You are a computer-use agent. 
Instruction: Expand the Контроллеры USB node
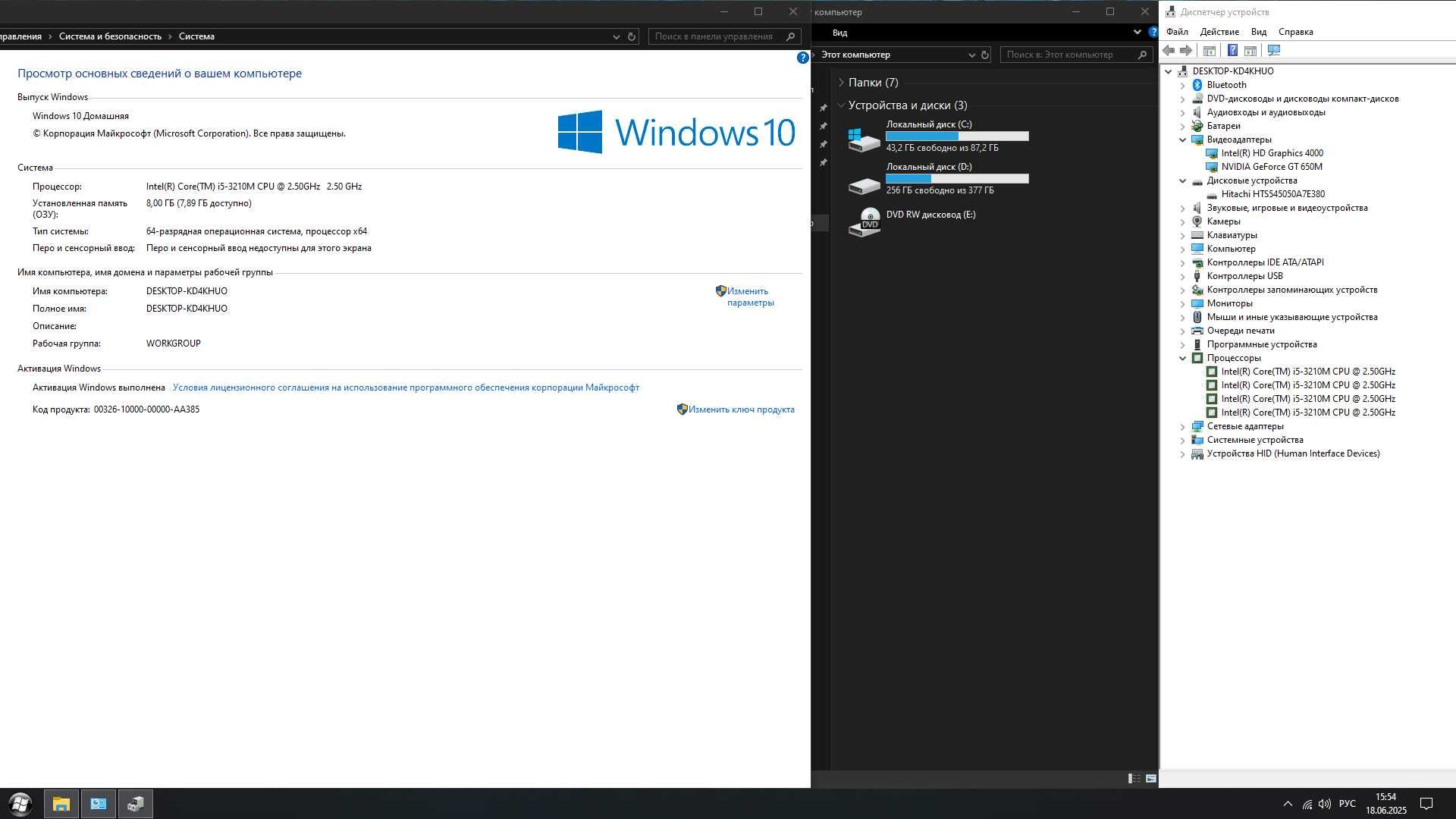click(x=1182, y=276)
